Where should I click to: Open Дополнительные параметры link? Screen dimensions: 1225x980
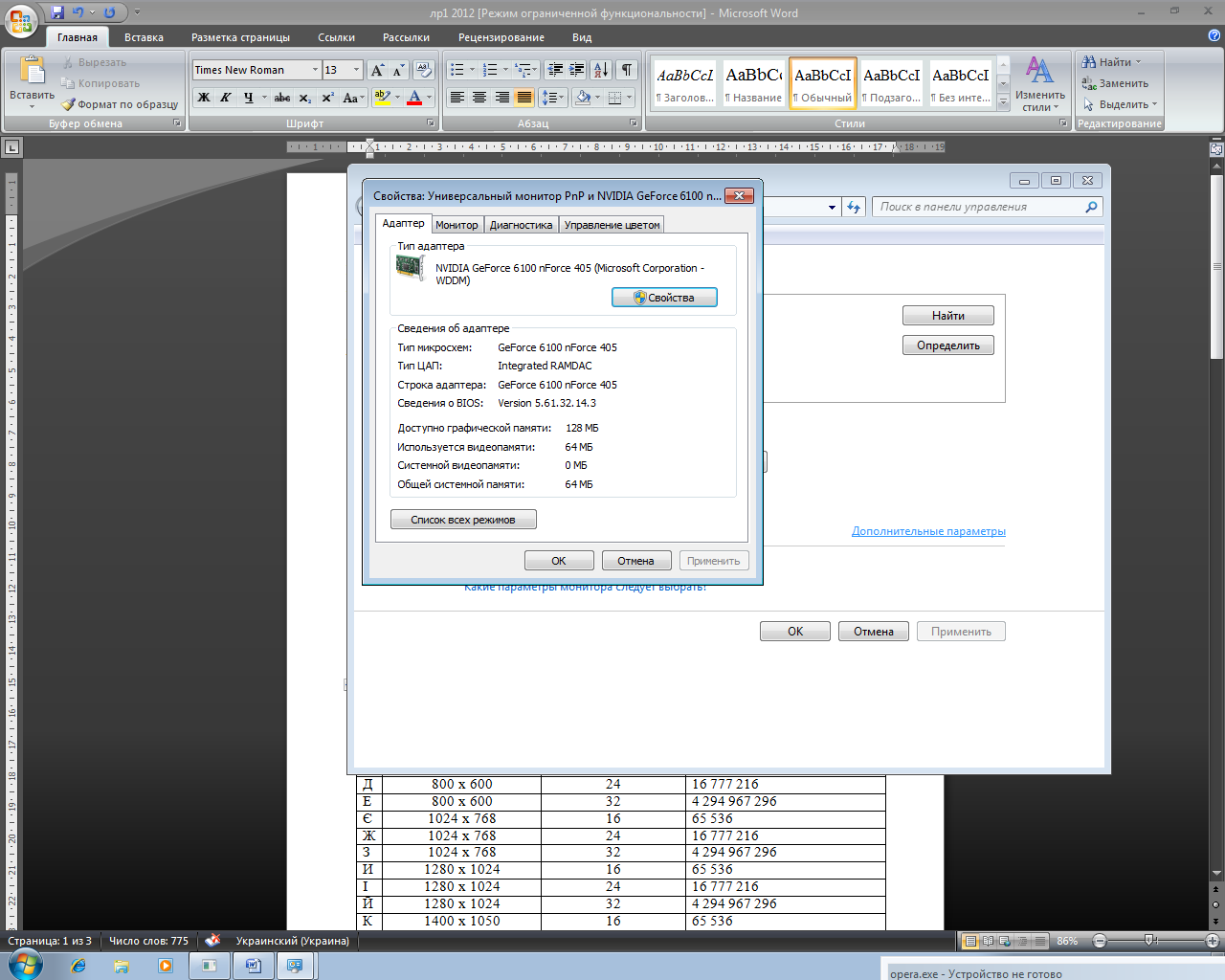(928, 531)
